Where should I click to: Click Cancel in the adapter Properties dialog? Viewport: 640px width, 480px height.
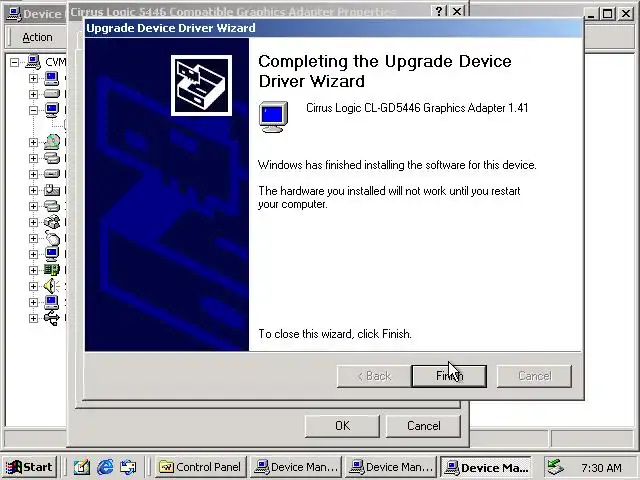point(423,426)
